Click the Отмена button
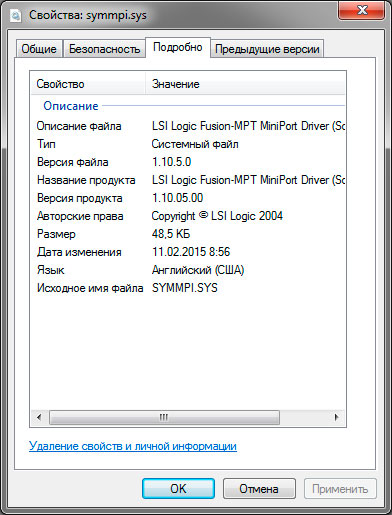392x515 pixels. tap(259, 489)
